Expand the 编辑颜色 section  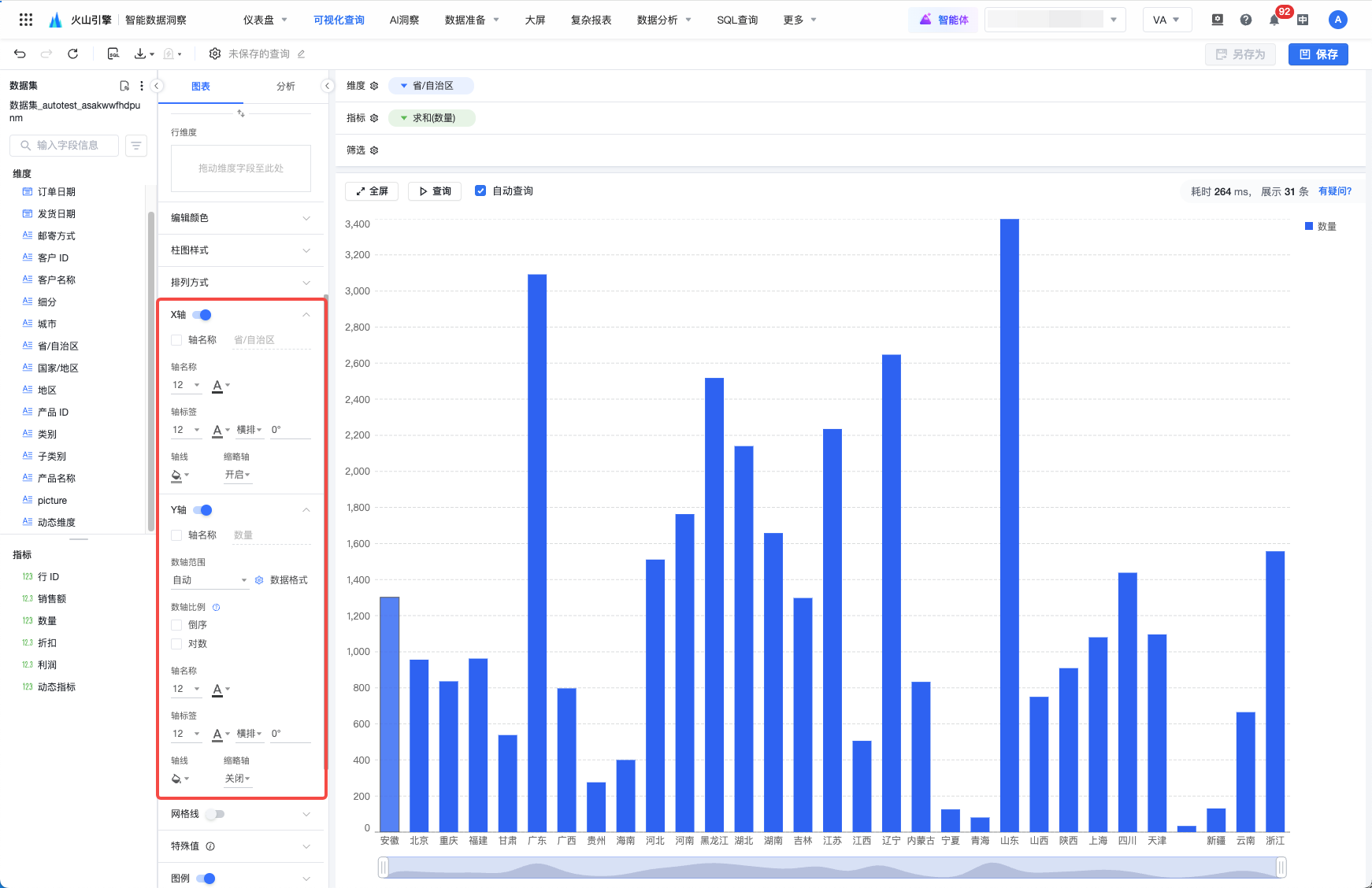click(x=241, y=218)
